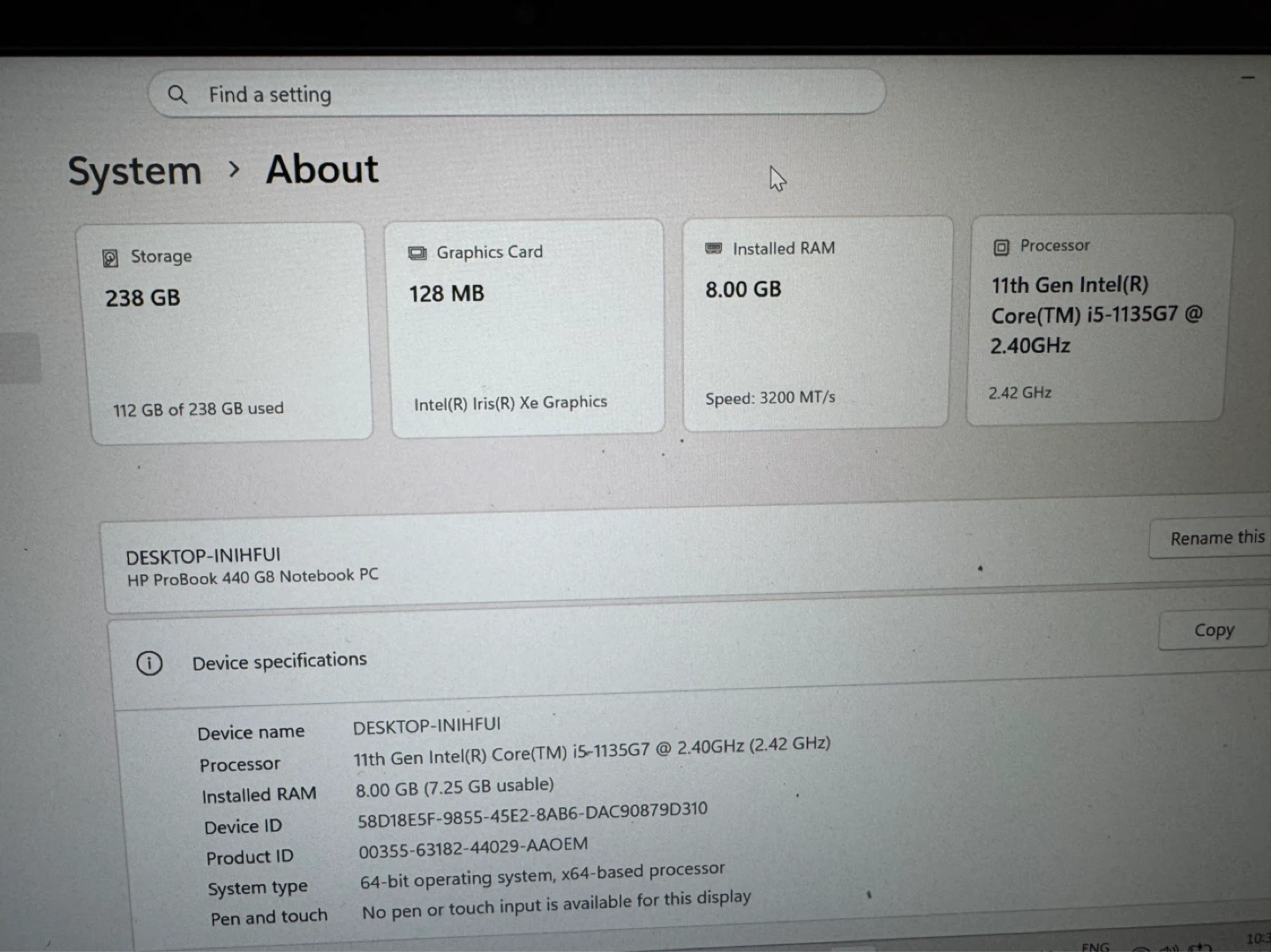Viewport: 1271px width, 952px height.
Task: Click the Rename this PC button
Action: pos(1211,537)
